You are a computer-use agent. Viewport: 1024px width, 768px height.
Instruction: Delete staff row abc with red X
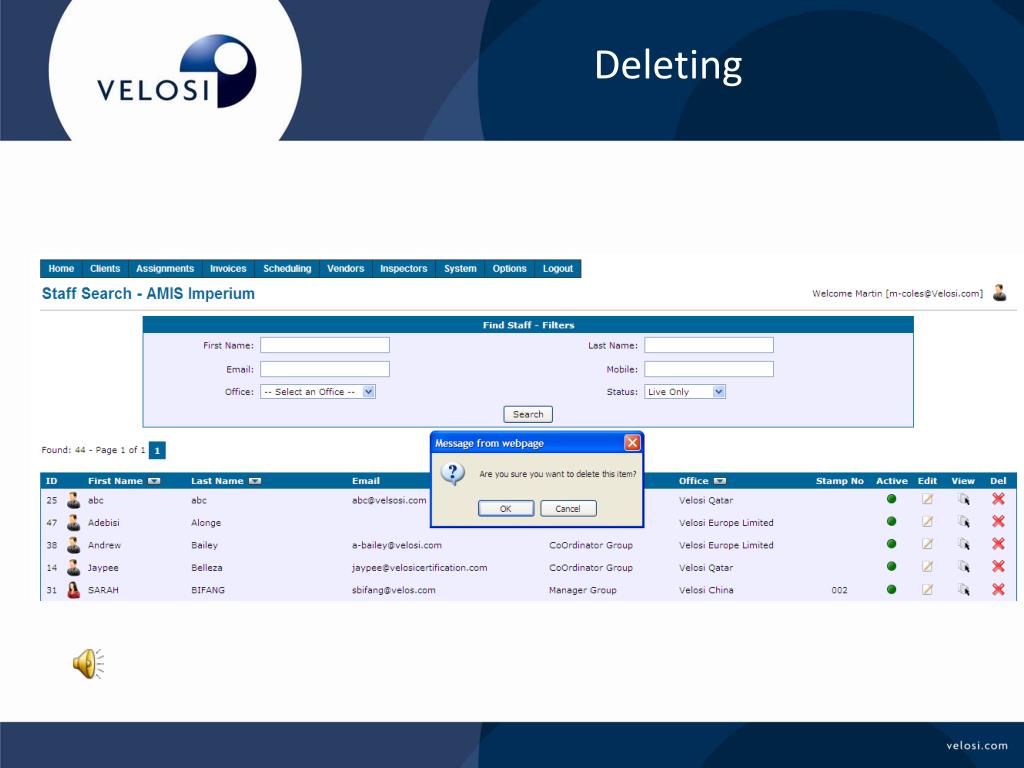[x=998, y=499]
